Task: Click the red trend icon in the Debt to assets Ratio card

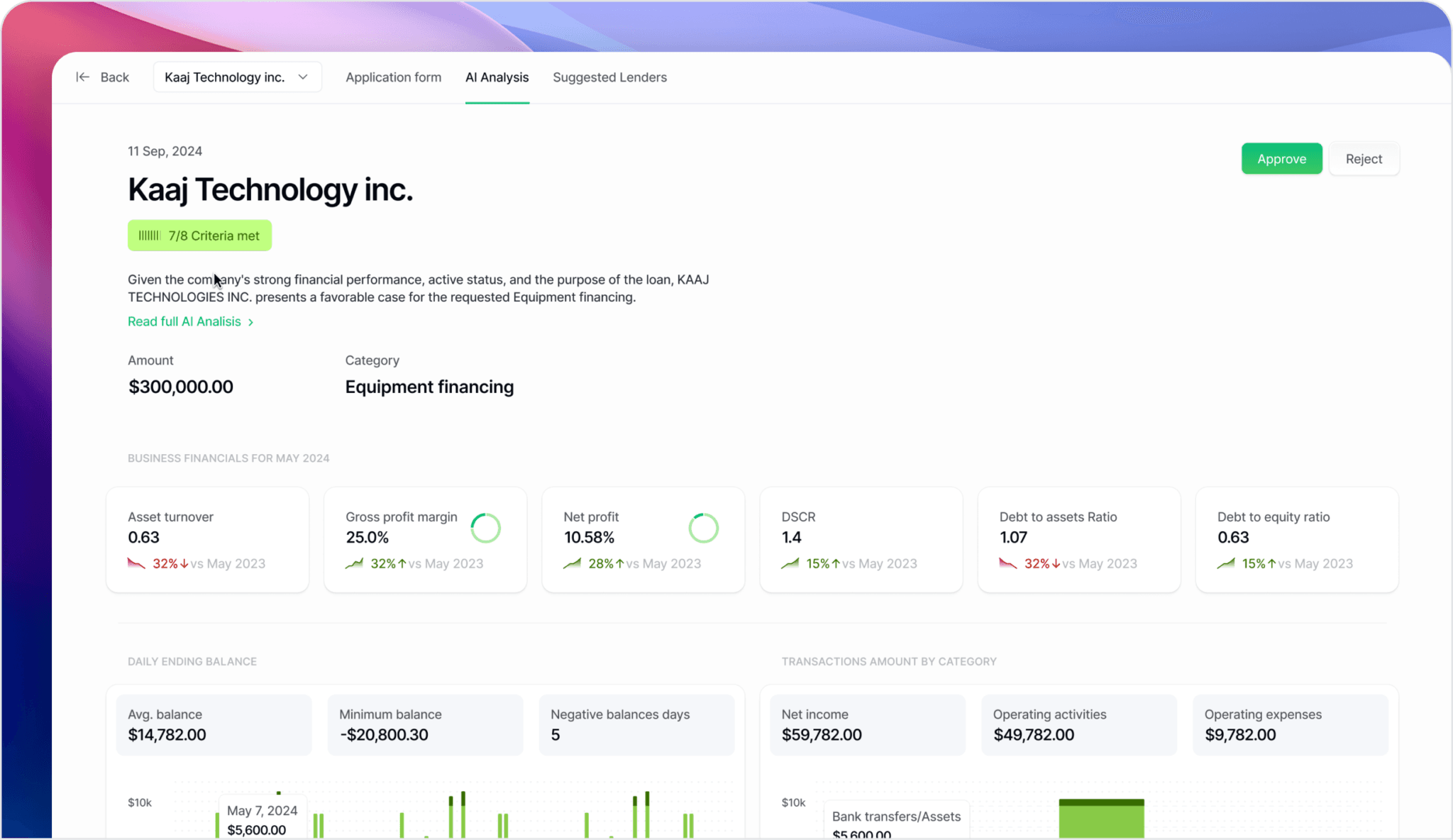Action: pyautogui.click(x=1007, y=563)
